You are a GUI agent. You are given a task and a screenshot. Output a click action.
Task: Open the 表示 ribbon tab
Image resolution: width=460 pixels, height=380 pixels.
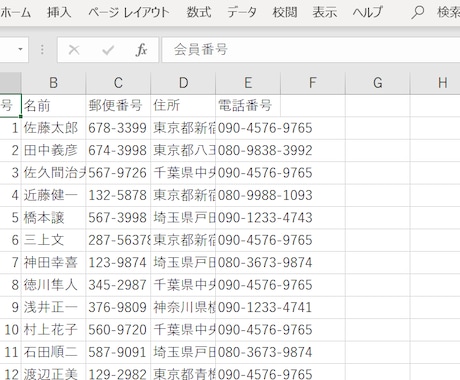point(325,13)
